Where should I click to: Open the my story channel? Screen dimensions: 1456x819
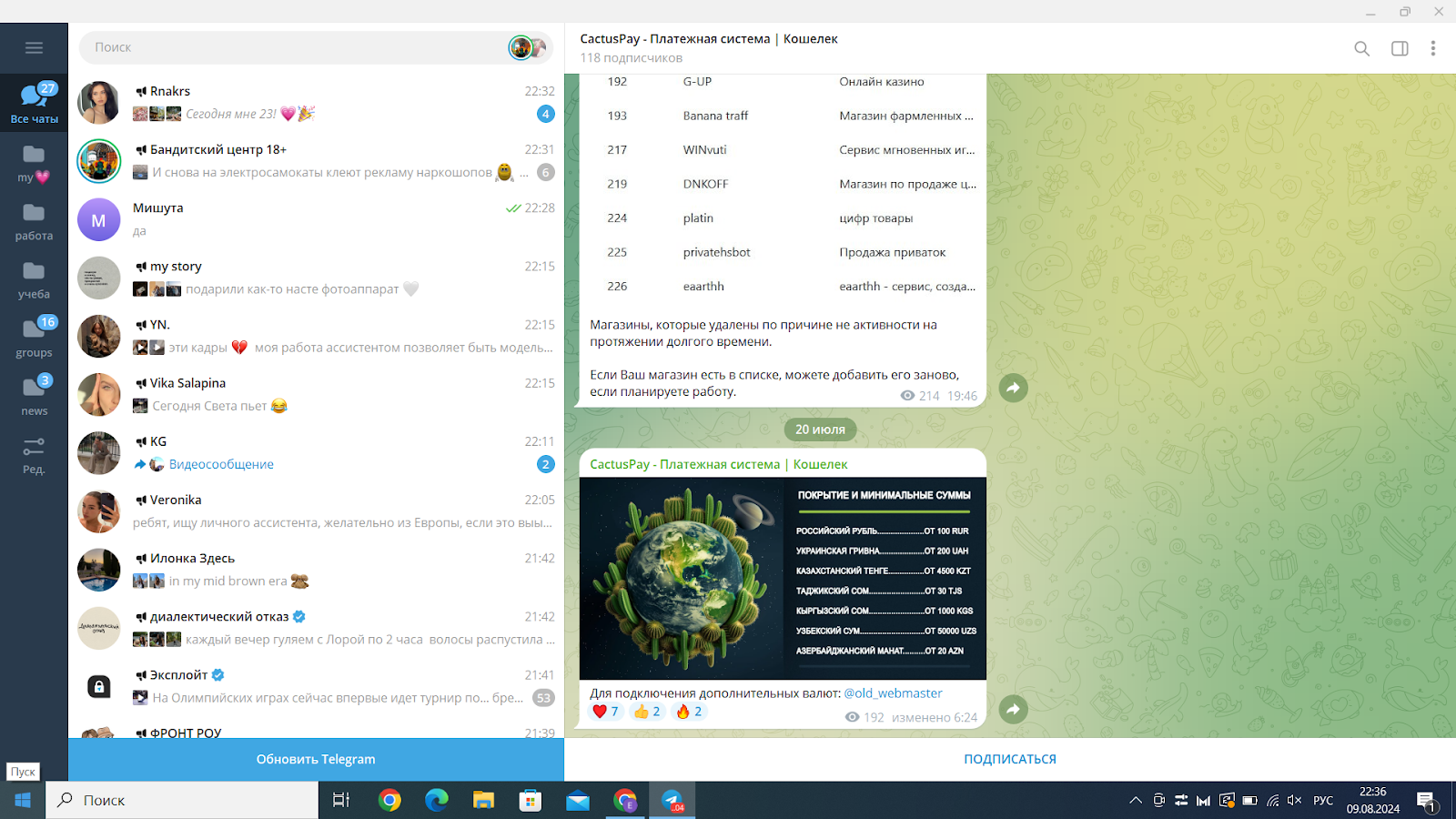(316, 278)
